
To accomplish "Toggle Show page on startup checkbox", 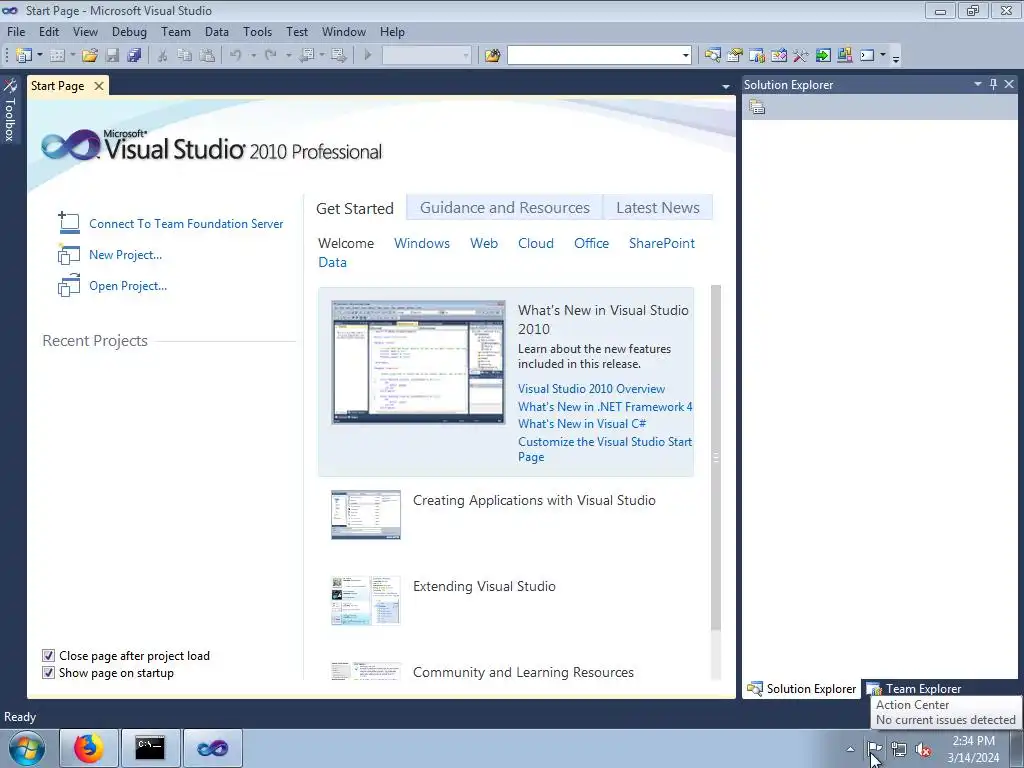I will [48, 673].
